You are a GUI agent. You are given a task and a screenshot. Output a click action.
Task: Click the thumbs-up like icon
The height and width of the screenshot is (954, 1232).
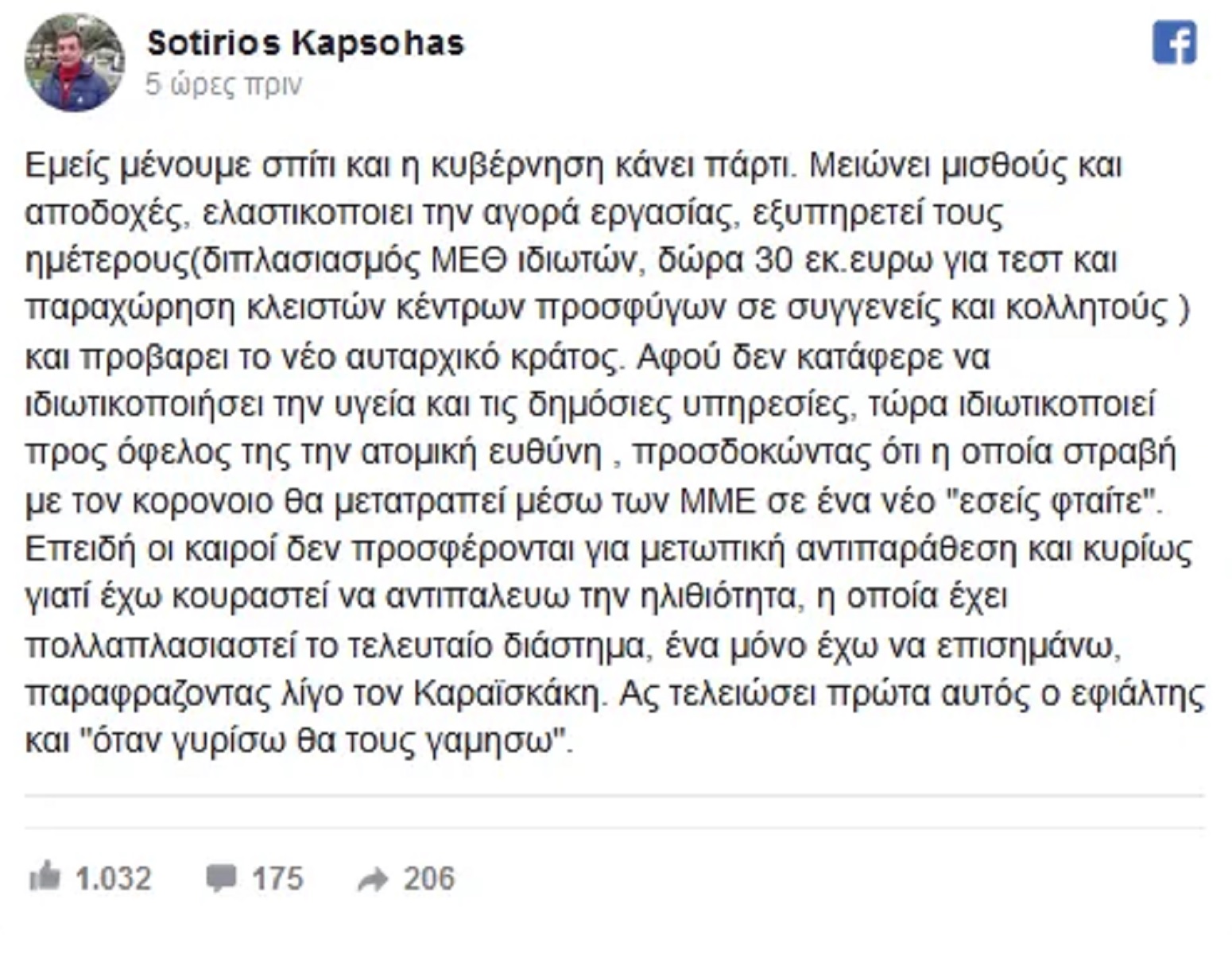point(45,877)
